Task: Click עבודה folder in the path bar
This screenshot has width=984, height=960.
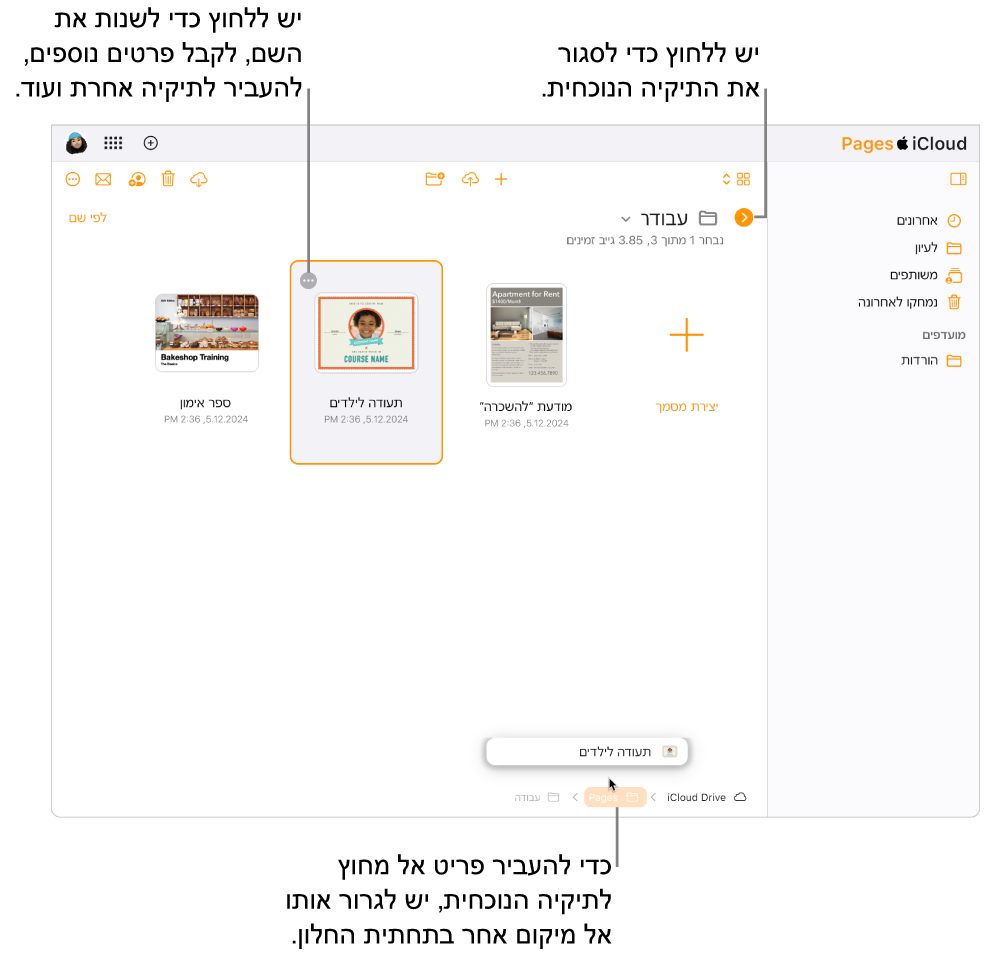Action: pos(537,797)
